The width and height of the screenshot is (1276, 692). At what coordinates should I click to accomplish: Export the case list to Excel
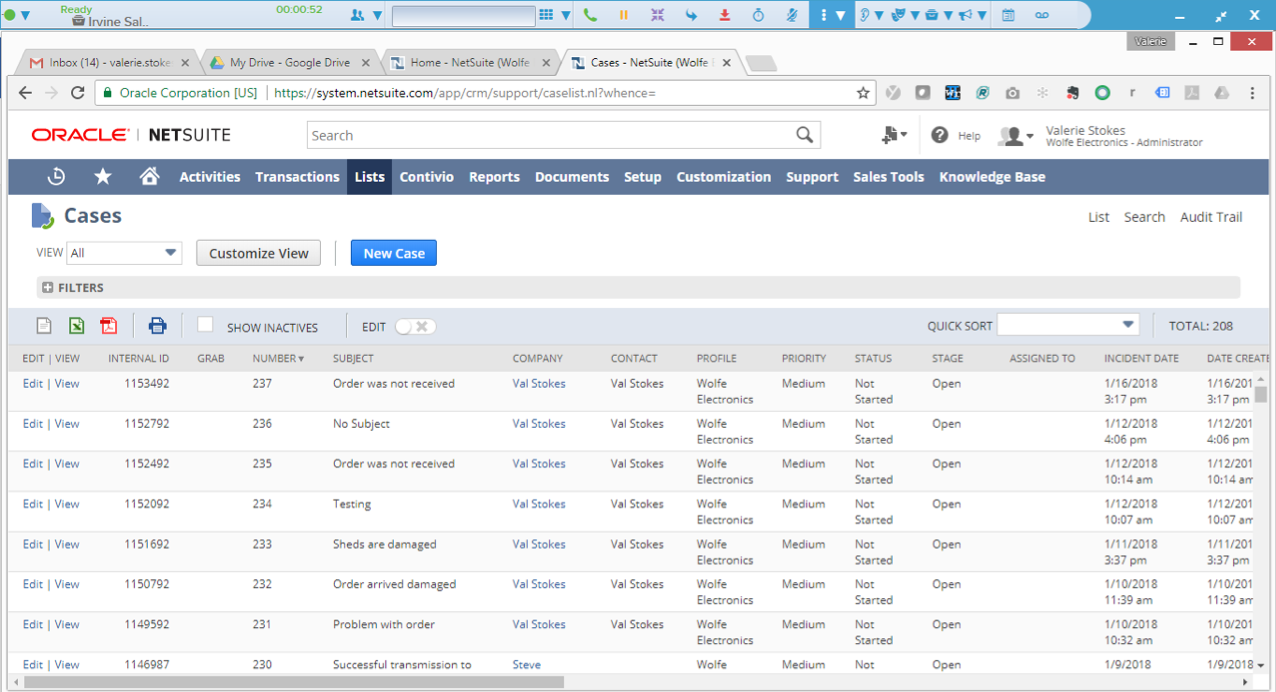pyautogui.click(x=76, y=325)
